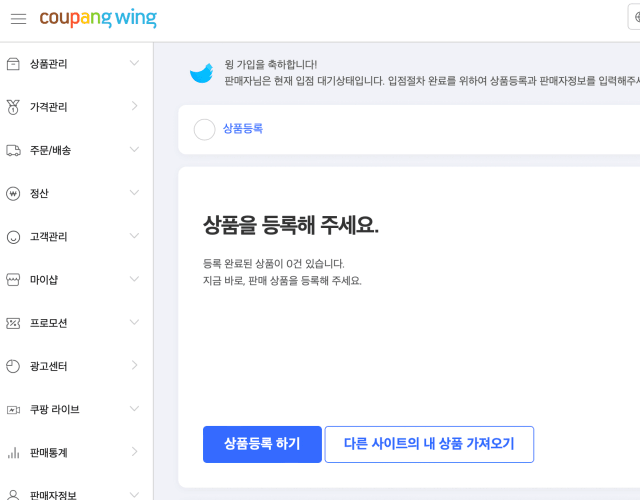This screenshot has height=500, width=640.
Task: Click the 광고센터 pie chart icon
Action: point(13,366)
